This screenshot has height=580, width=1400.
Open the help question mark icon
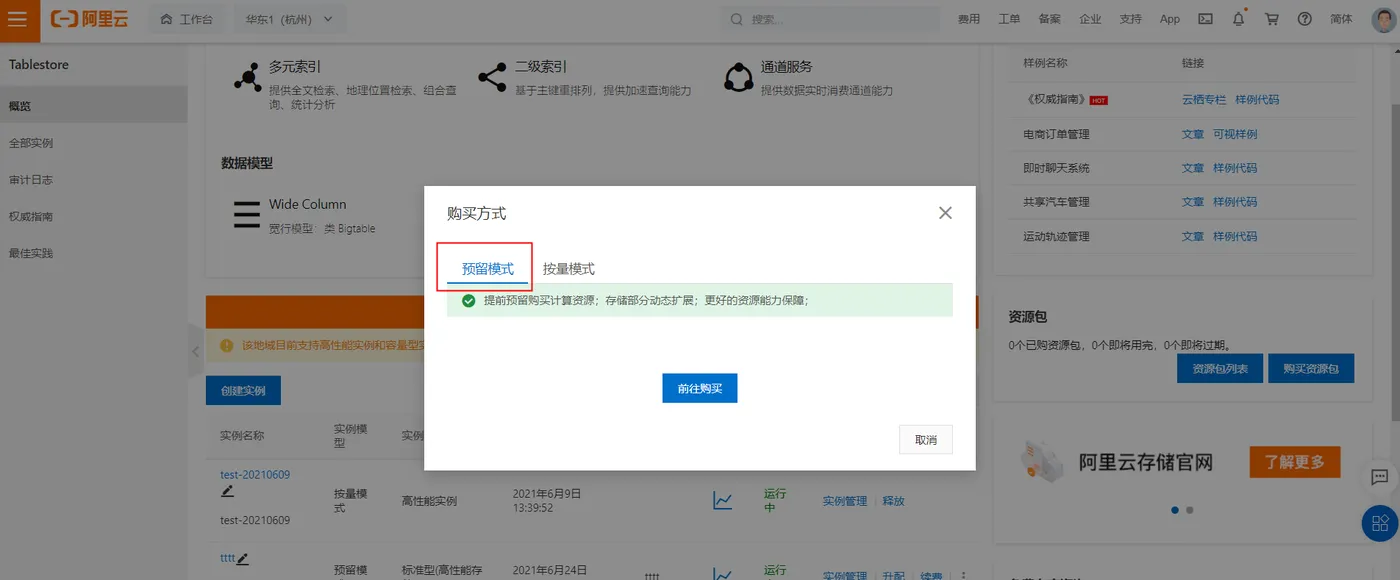pyautogui.click(x=1304, y=19)
